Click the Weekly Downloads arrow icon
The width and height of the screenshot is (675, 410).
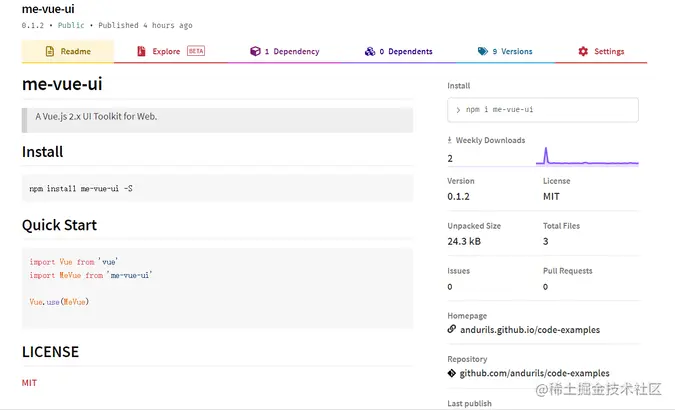450,140
